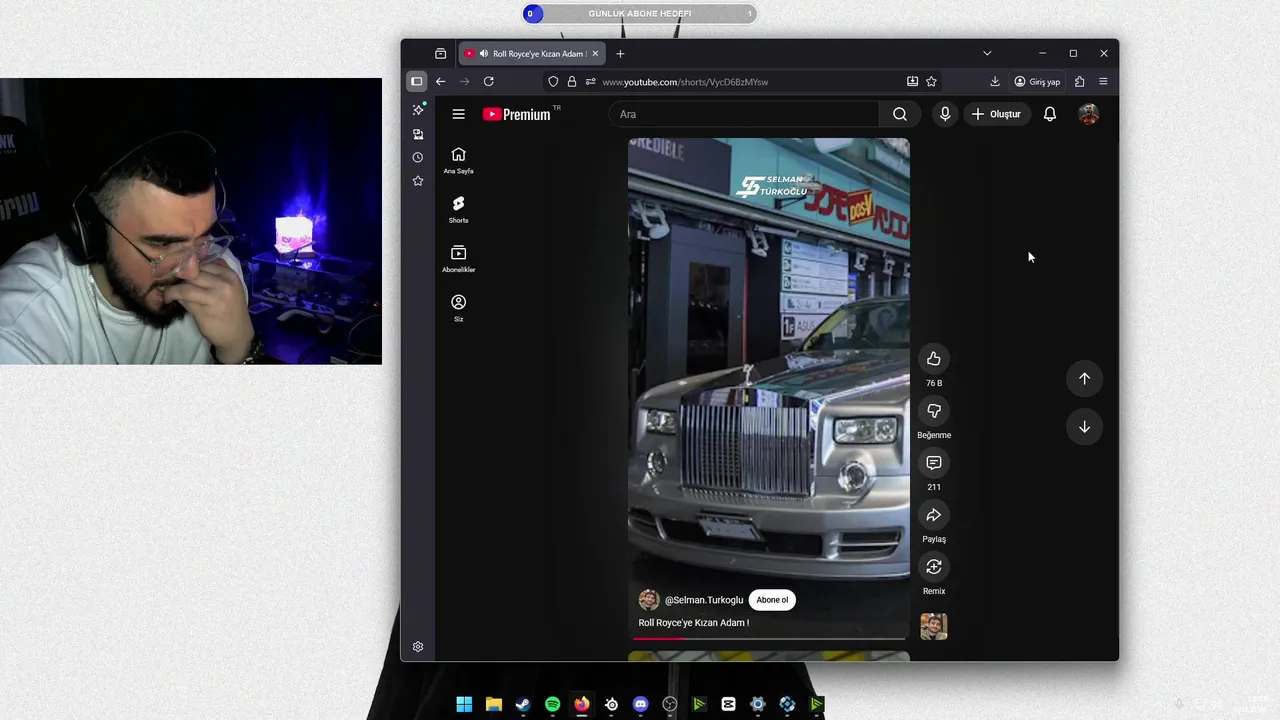Image resolution: width=1280 pixels, height=720 pixels.
Task: Open the account avatar menu
Action: pyautogui.click(x=1089, y=114)
